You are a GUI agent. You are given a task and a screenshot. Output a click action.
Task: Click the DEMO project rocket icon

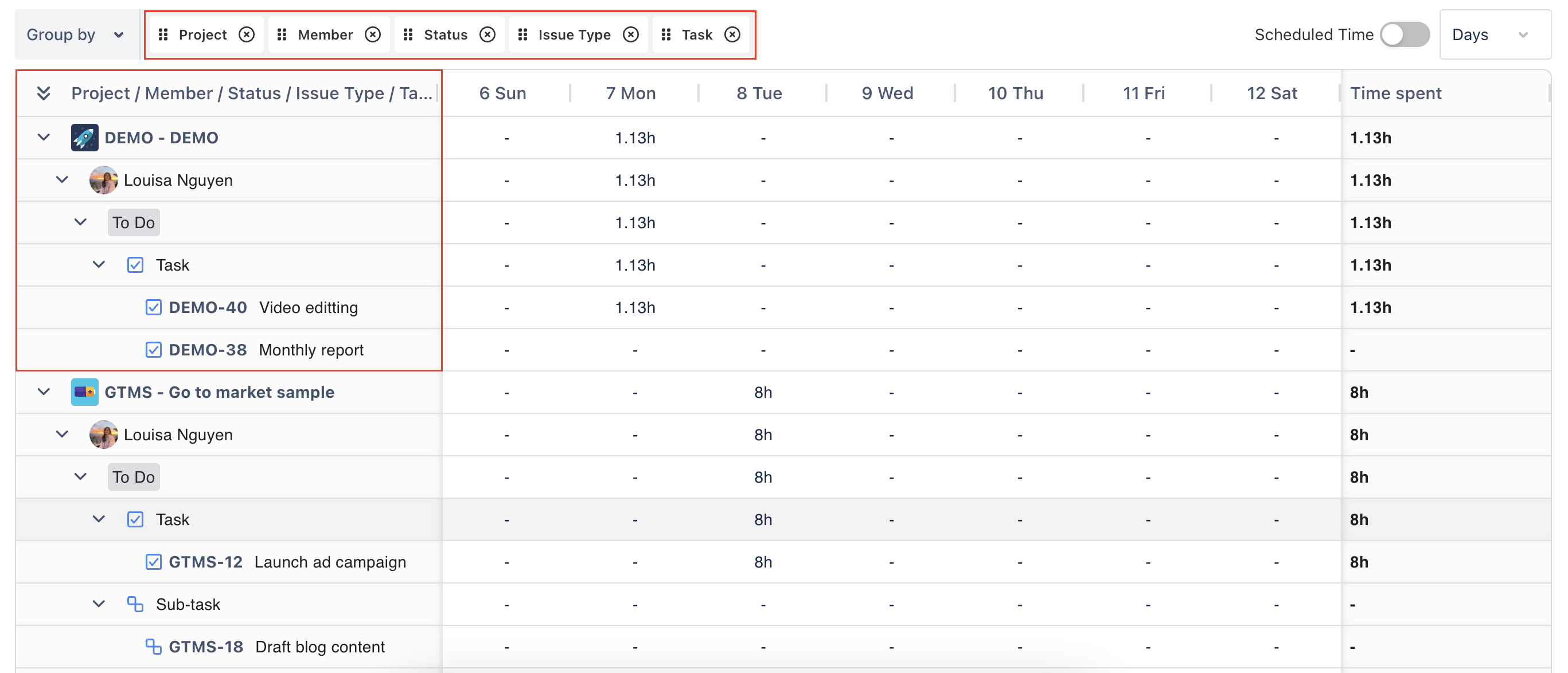pos(85,138)
